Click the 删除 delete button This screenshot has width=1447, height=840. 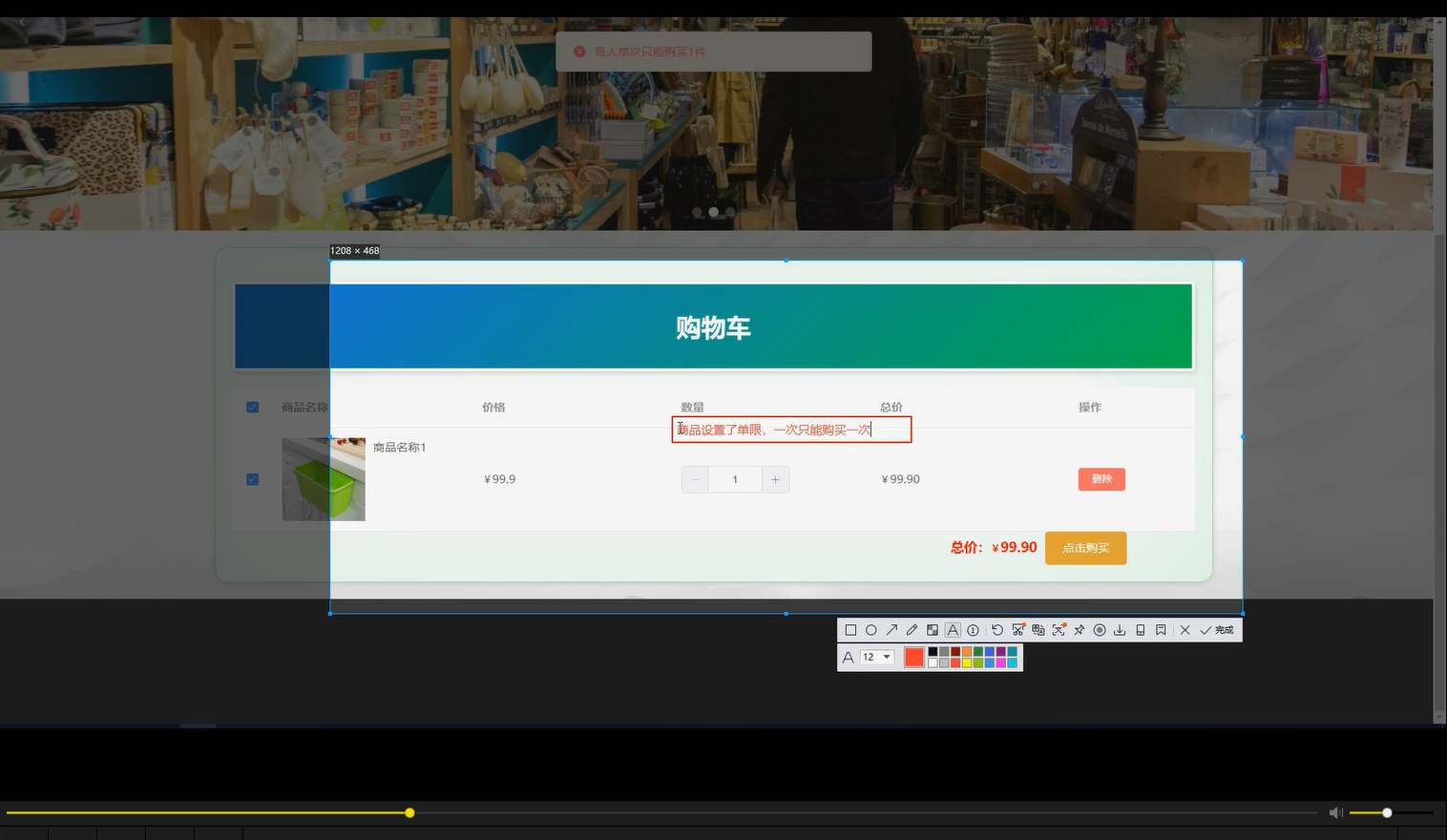point(1101,478)
